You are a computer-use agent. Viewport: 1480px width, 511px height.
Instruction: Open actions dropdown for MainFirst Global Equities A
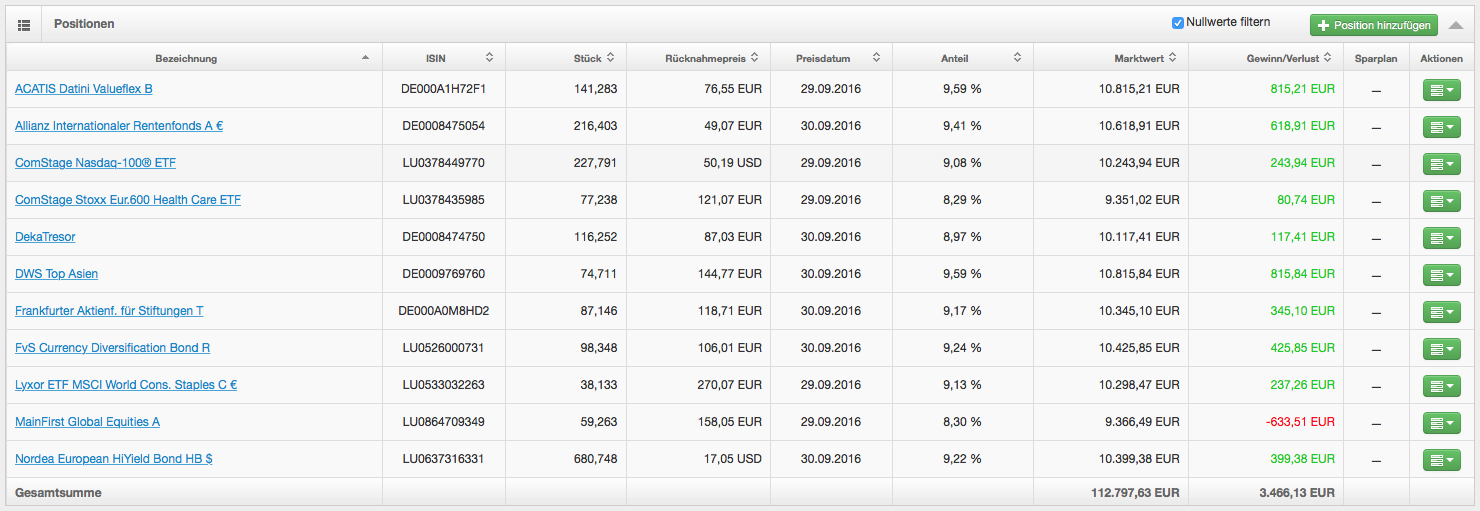pyautogui.click(x=1441, y=423)
